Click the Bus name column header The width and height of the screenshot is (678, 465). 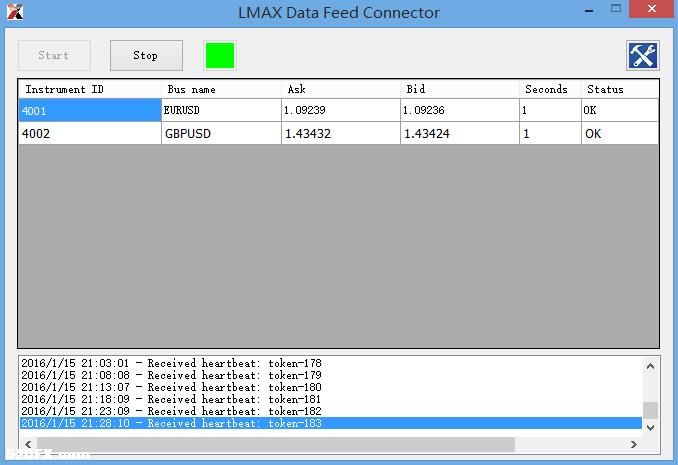pos(221,89)
